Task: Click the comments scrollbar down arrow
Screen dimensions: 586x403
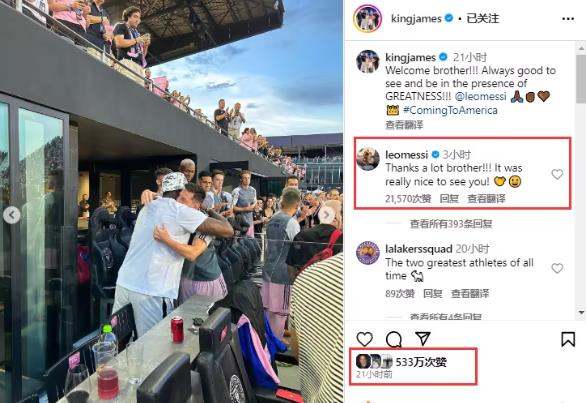Action: point(581,312)
